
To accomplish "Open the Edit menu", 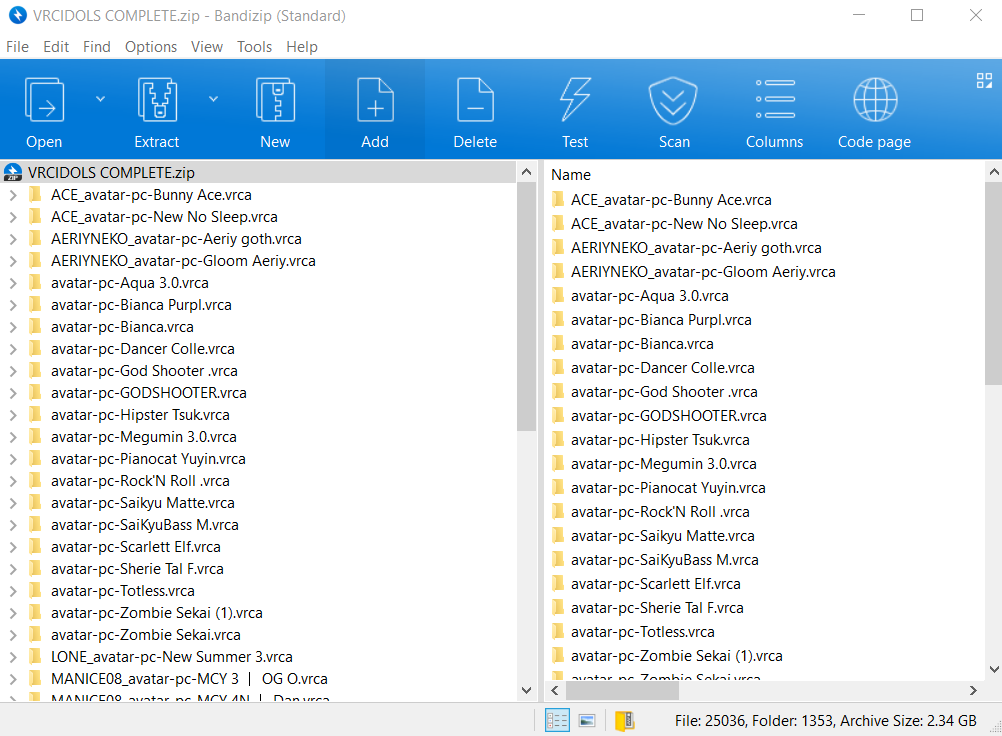I will coord(56,47).
